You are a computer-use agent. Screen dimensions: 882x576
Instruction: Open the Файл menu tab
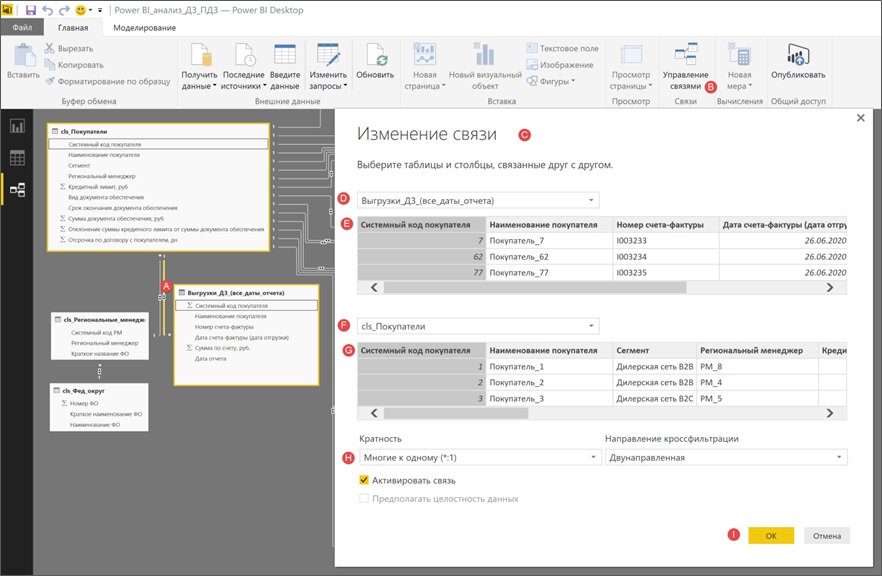coord(22,28)
